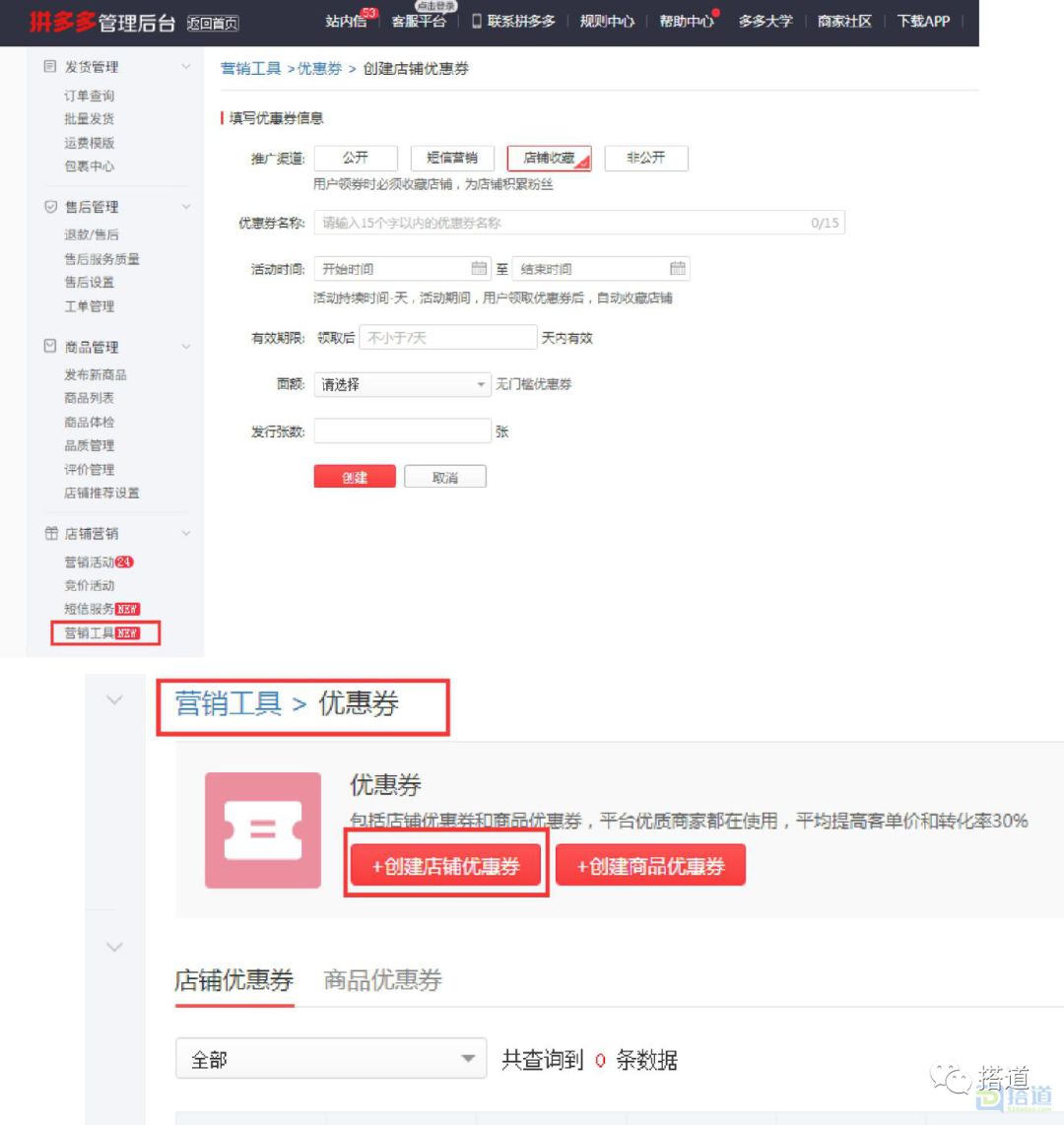
Task: Click the phone icon beside 联系拼多多
Action: (477, 22)
